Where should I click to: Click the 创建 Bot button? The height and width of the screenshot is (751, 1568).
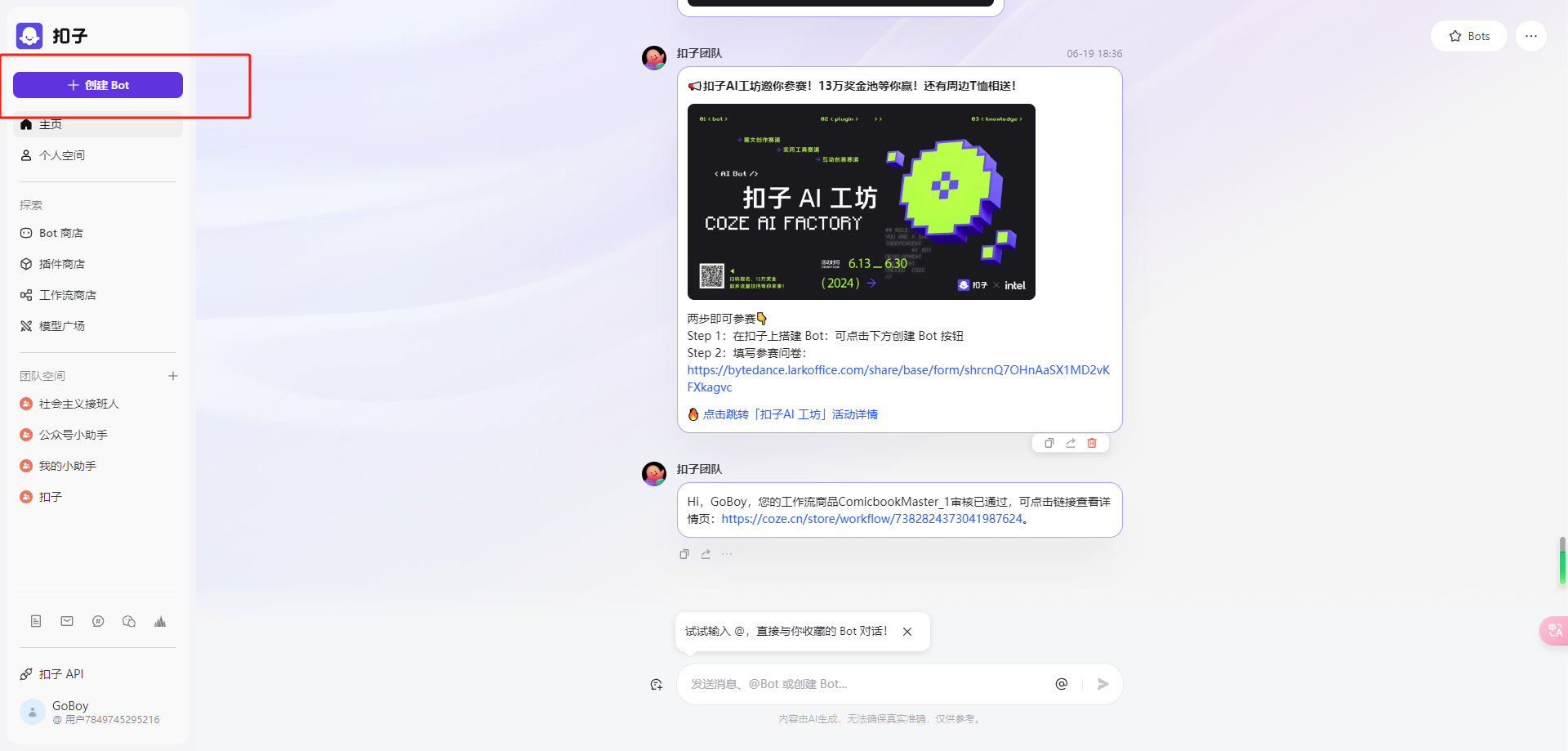pos(98,85)
